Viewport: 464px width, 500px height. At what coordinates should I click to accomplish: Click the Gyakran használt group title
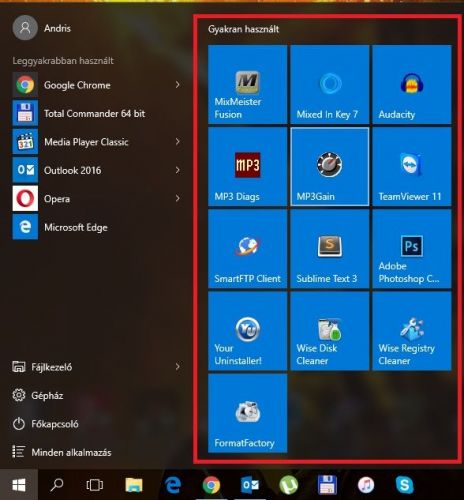(x=243, y=29)
